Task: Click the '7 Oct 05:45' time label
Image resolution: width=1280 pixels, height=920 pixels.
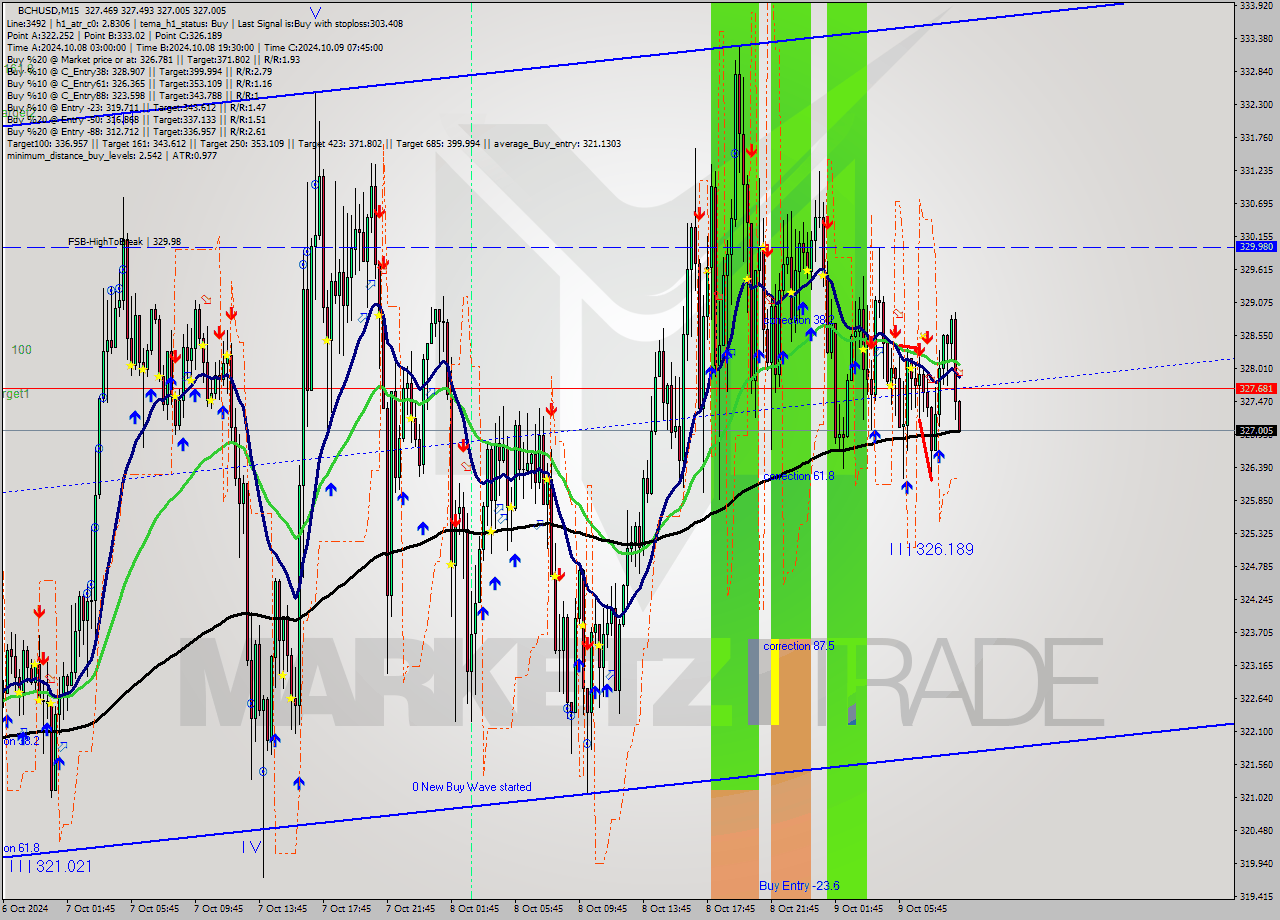Action: tap(155, 909)
